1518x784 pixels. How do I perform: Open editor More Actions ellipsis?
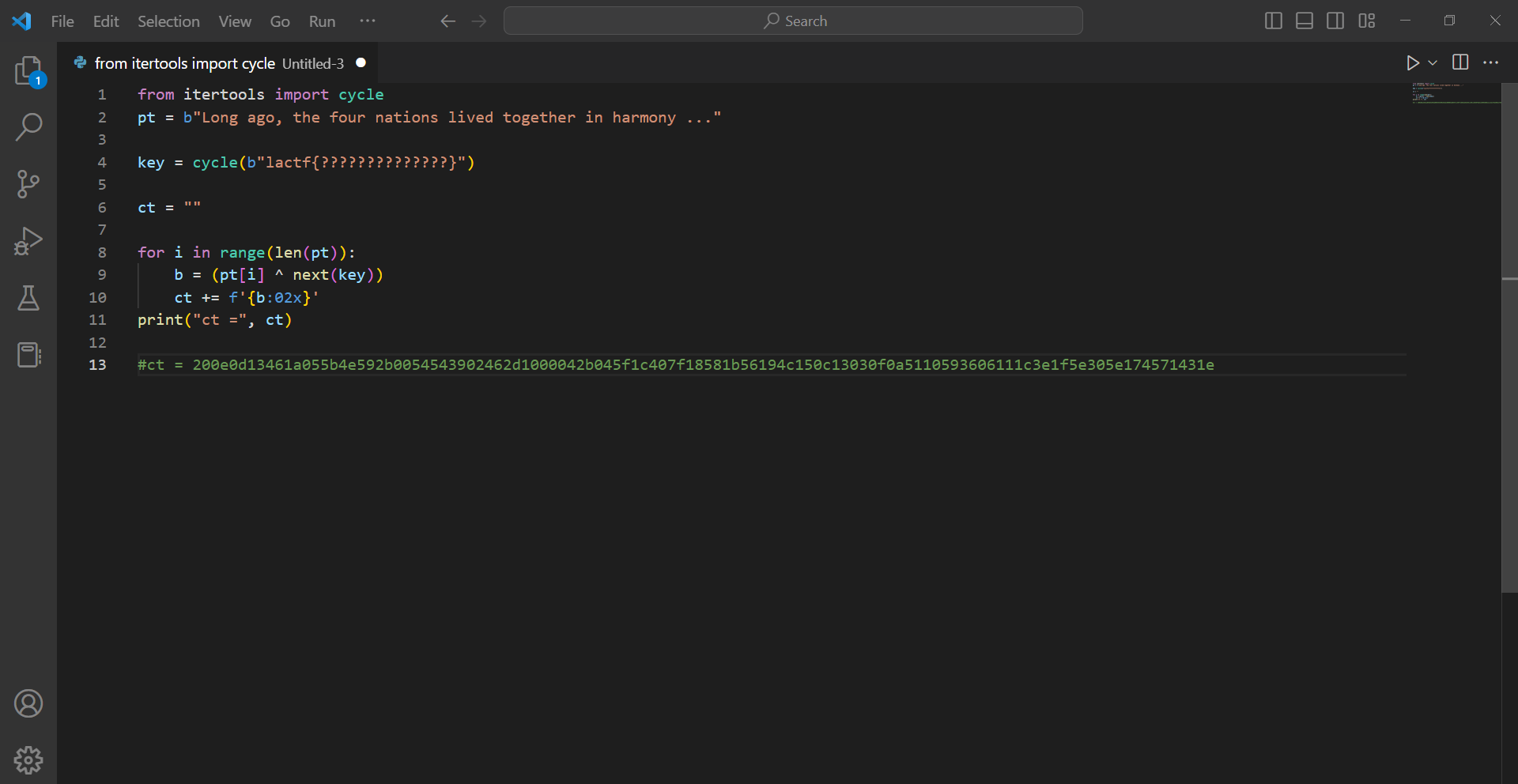[1490, 62]
